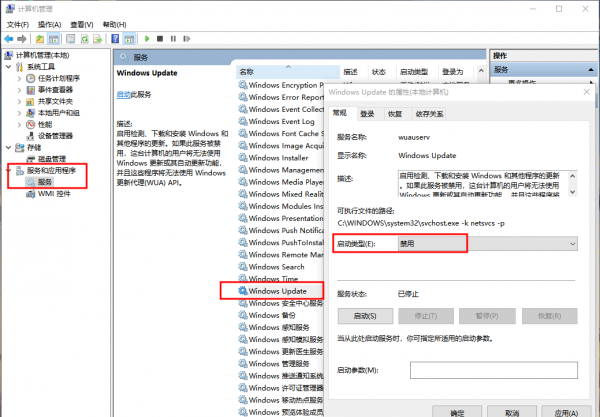Select the Services (服务) node in tree

[x=45, y=181]
